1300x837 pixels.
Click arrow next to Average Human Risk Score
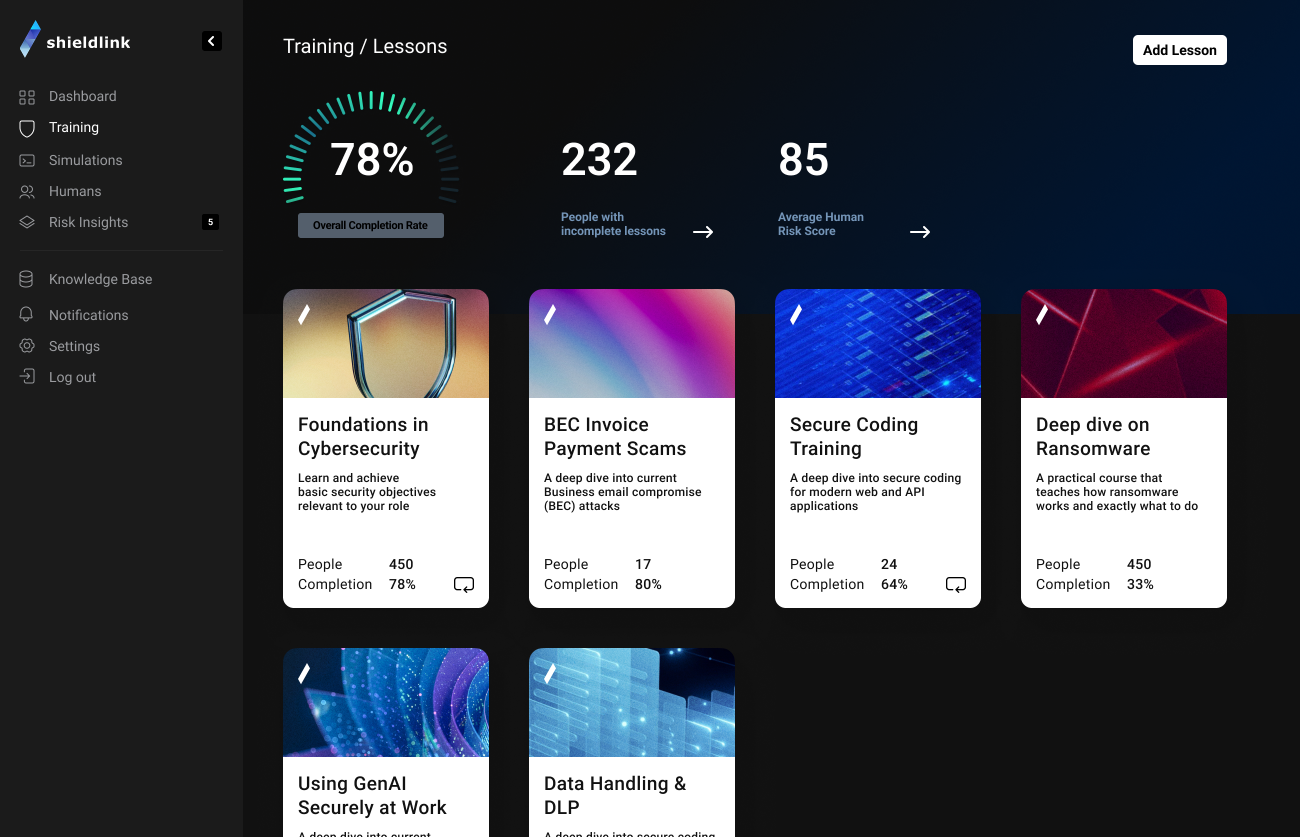tap(920, 232)
